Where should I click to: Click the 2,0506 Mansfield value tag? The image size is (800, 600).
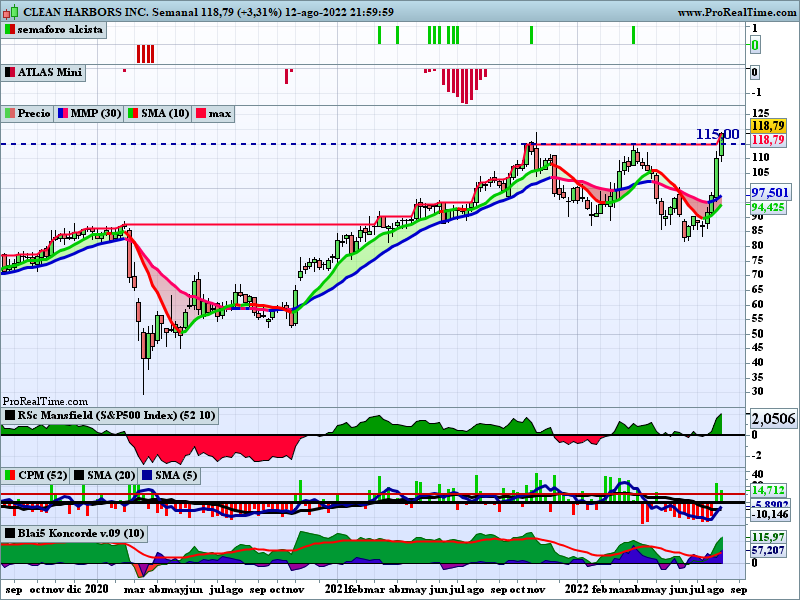[773, 419]
